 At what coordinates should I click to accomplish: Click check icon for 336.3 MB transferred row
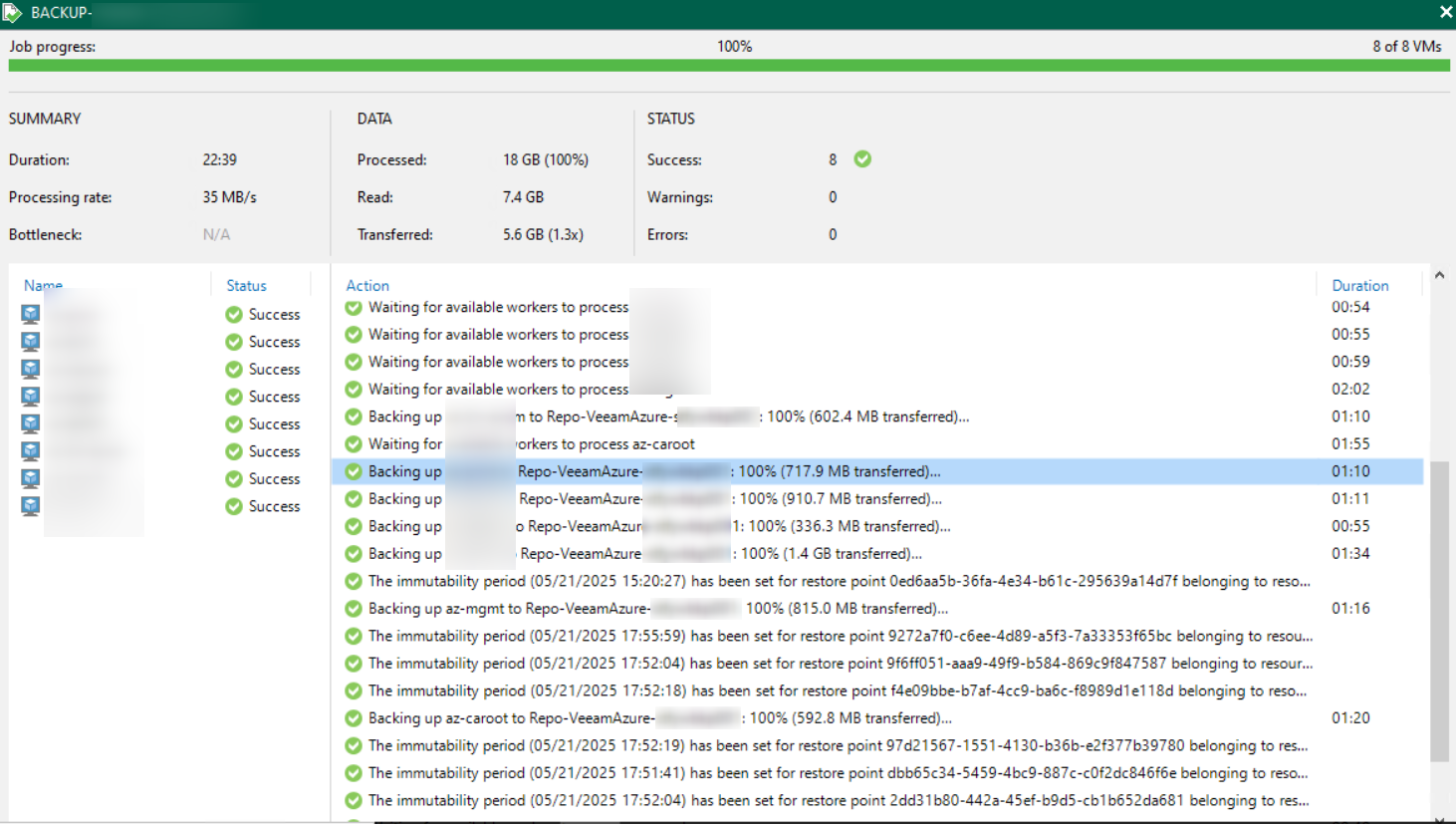[x=354, y=526]
